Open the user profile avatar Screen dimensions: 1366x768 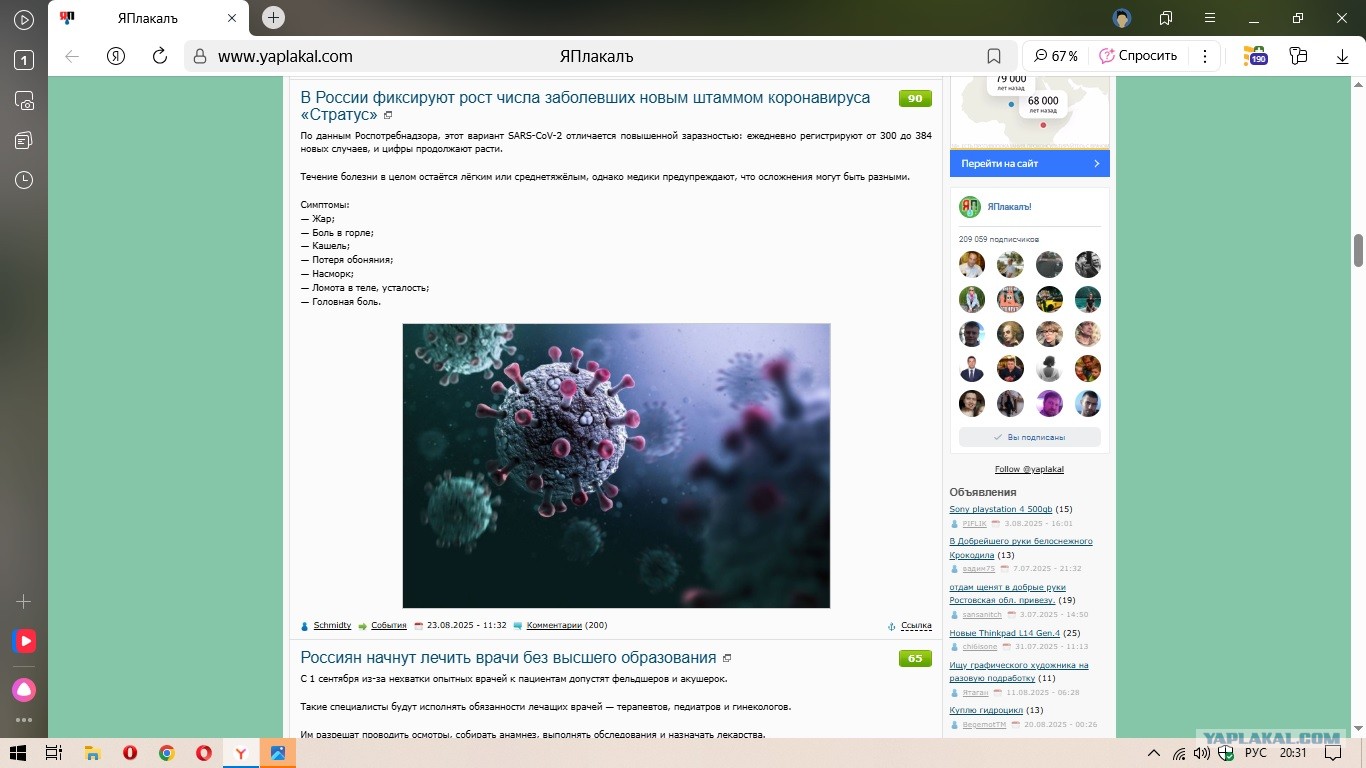(x=1122, y=18)
